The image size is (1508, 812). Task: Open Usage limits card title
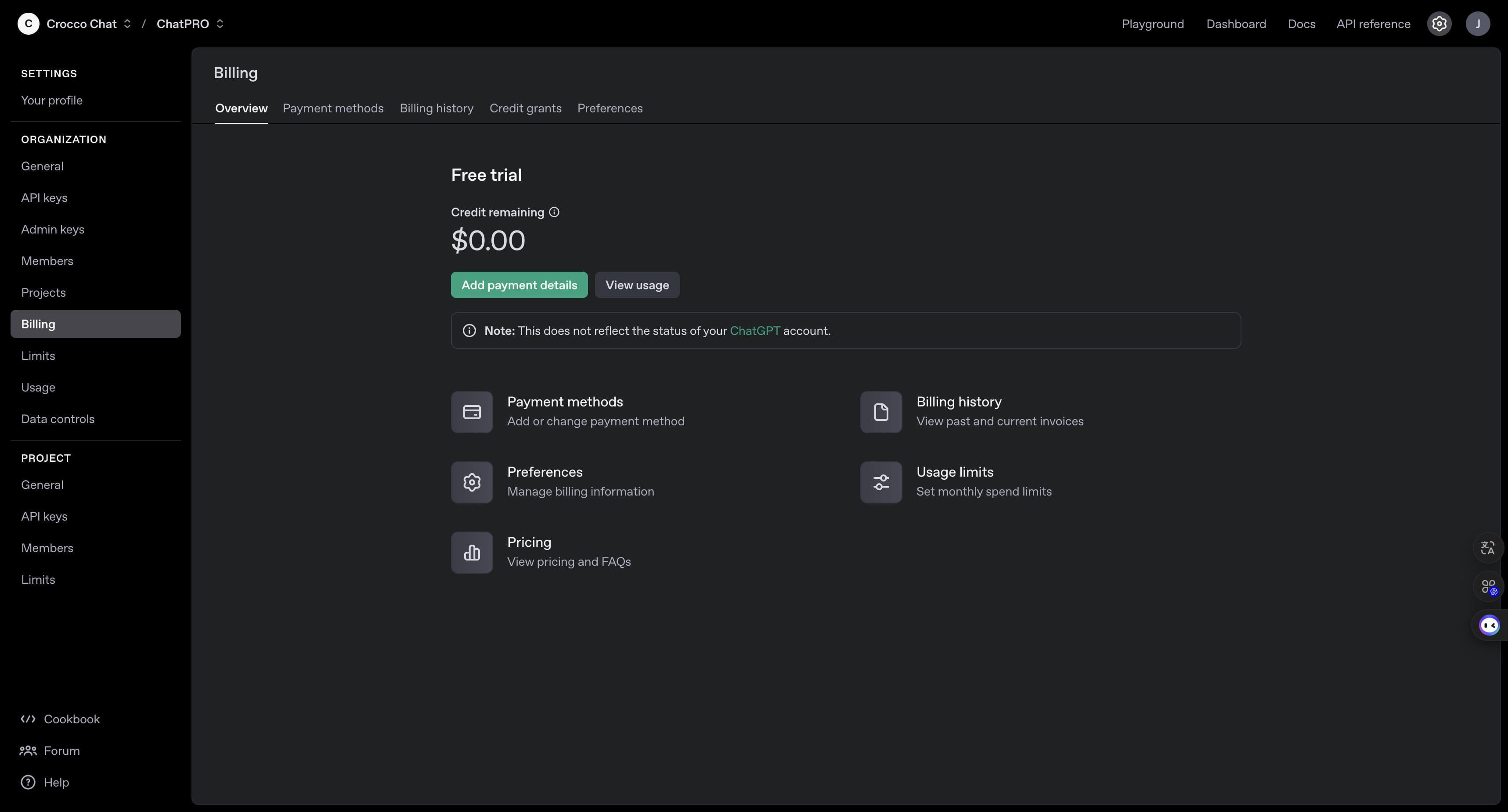[x=955, y=472]
